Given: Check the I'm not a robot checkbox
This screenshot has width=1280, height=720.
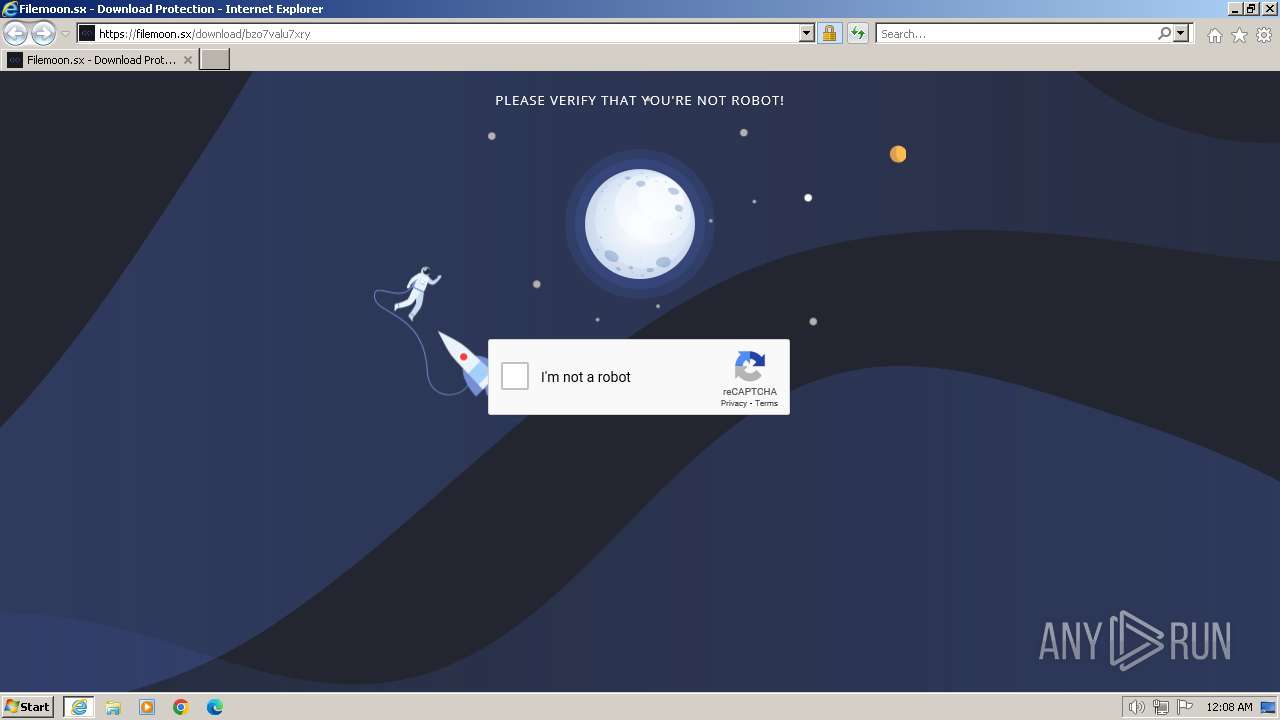Looking at the screenshot, I should coord(515,376).
